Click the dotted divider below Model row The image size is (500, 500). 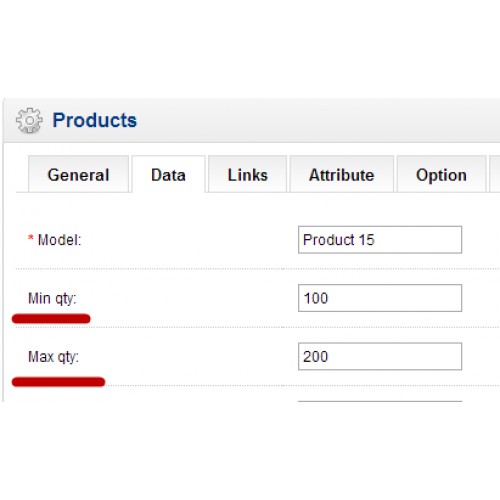click(257, 268)
